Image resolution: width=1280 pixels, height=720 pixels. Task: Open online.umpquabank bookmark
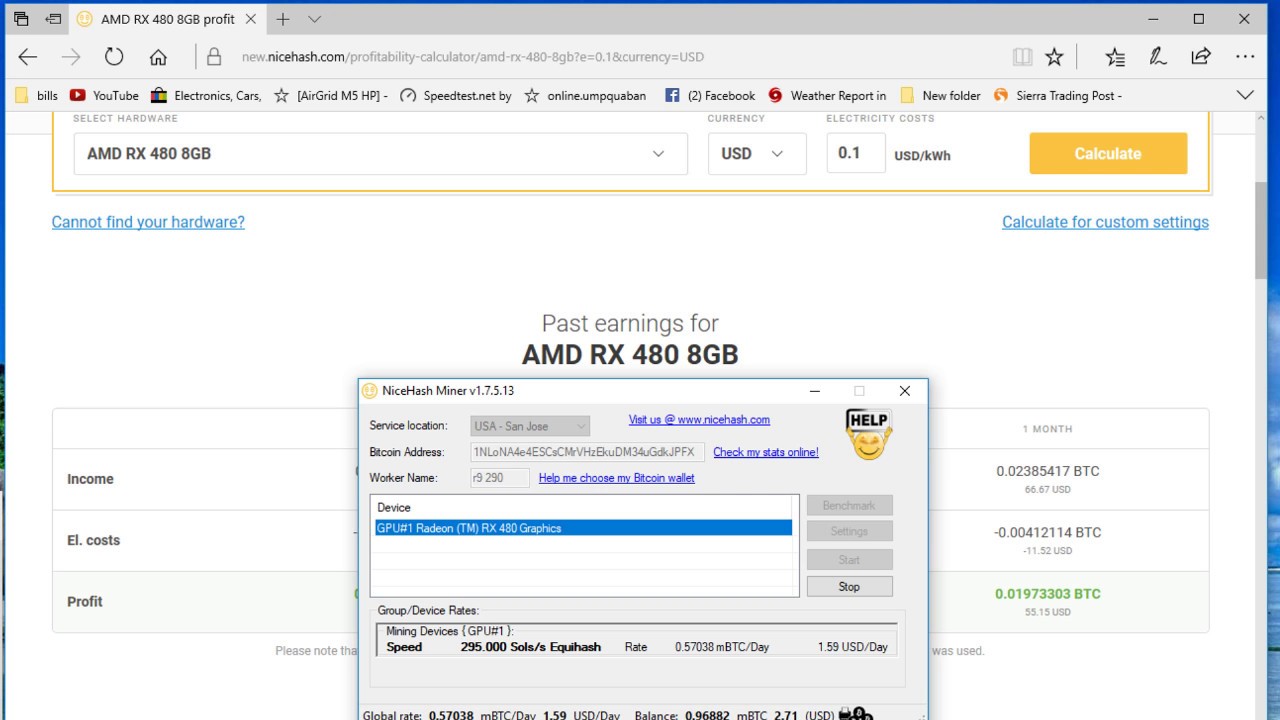tap(585, 95)
